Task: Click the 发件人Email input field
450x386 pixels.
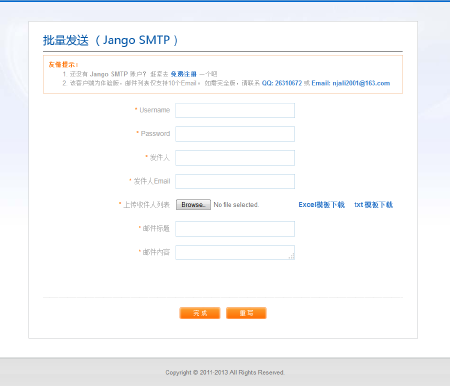Action: (x=235, y=181)
